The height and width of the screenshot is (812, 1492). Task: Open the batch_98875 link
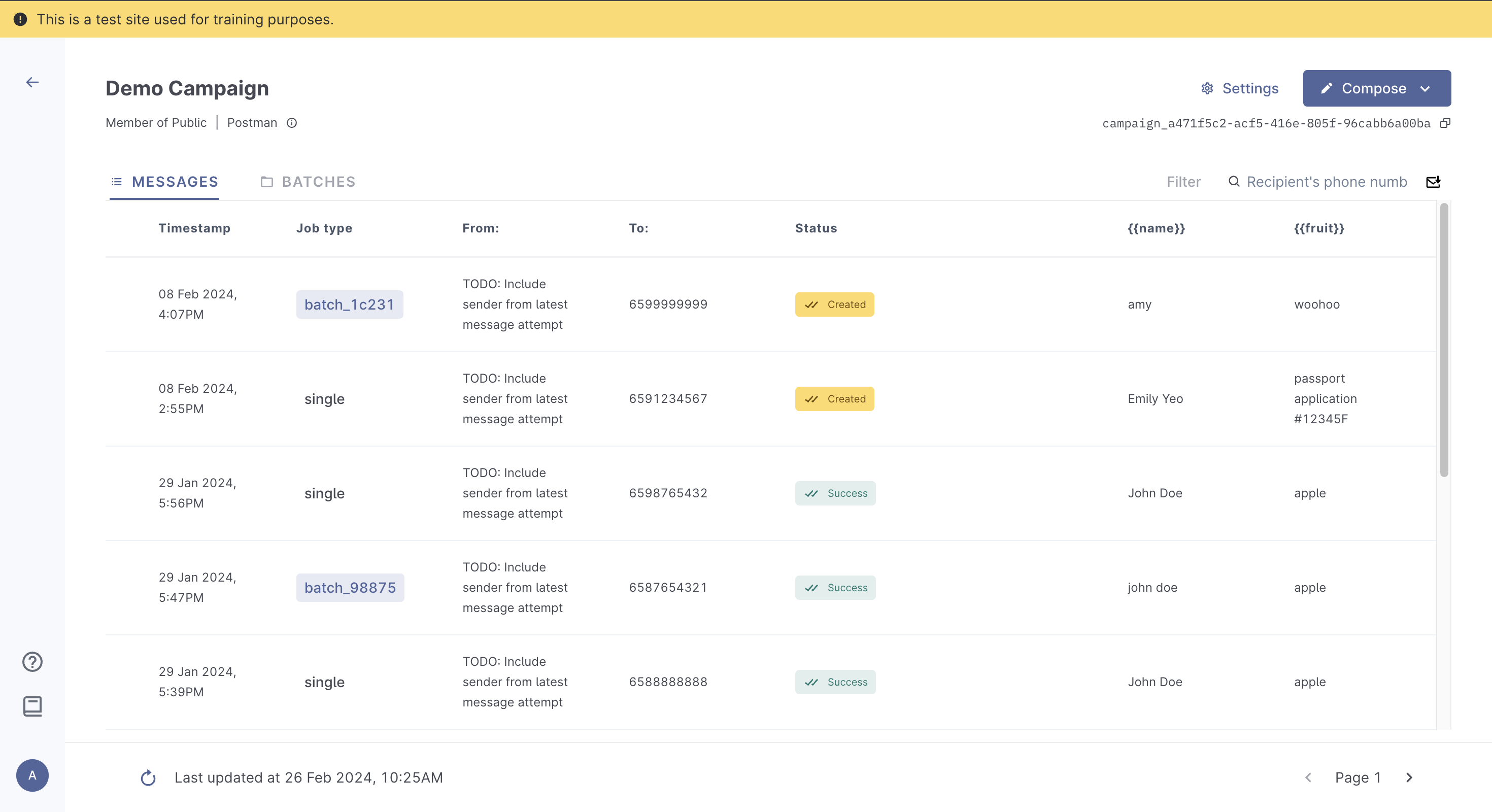350,588
